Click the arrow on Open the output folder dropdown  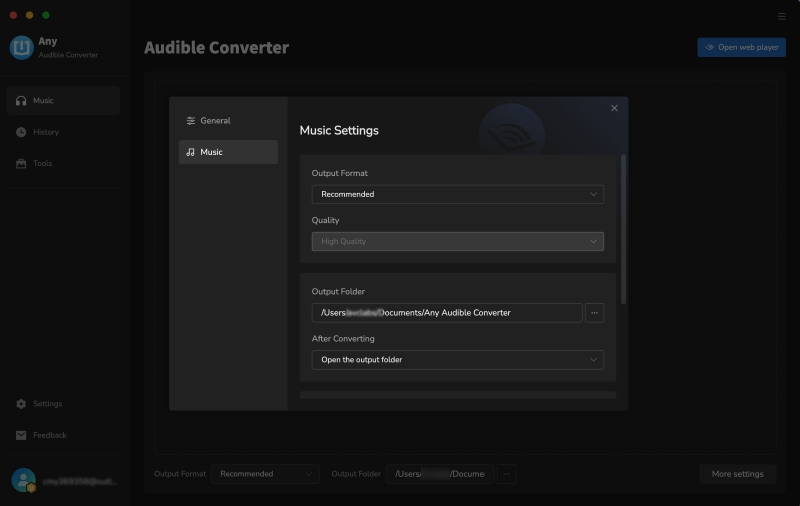pyautogui.click(x=593, y=360)
